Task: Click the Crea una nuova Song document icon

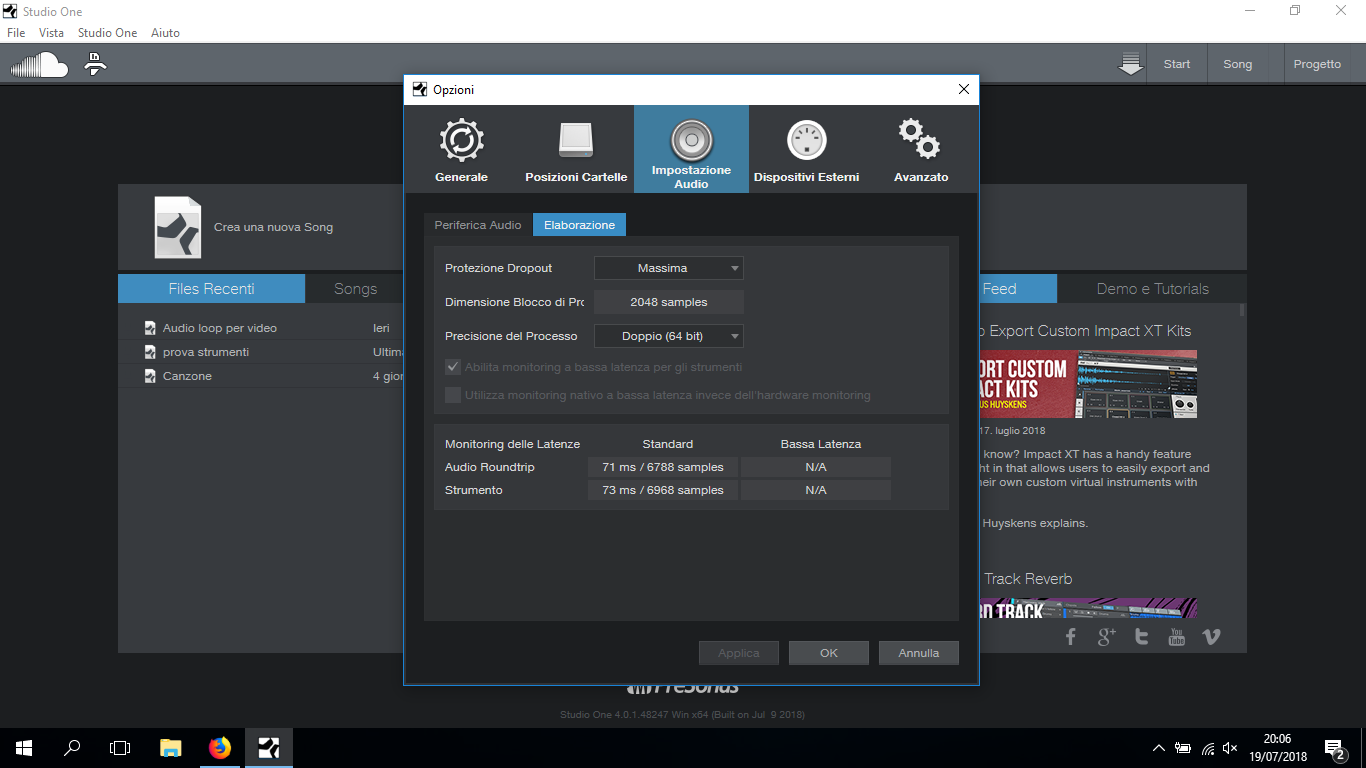Action: 177,227
